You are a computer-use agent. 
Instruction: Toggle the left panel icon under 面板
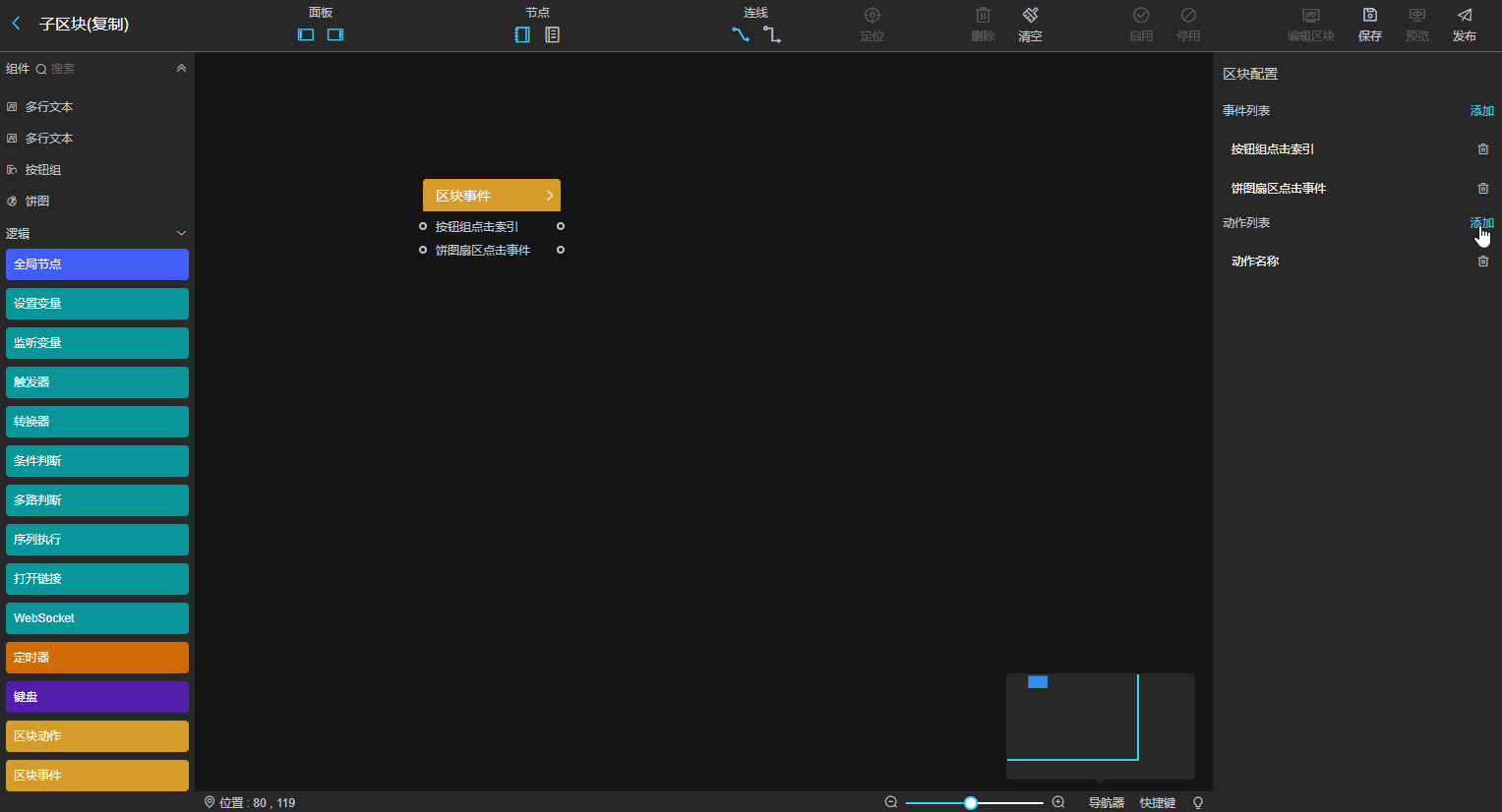[306, 34]
